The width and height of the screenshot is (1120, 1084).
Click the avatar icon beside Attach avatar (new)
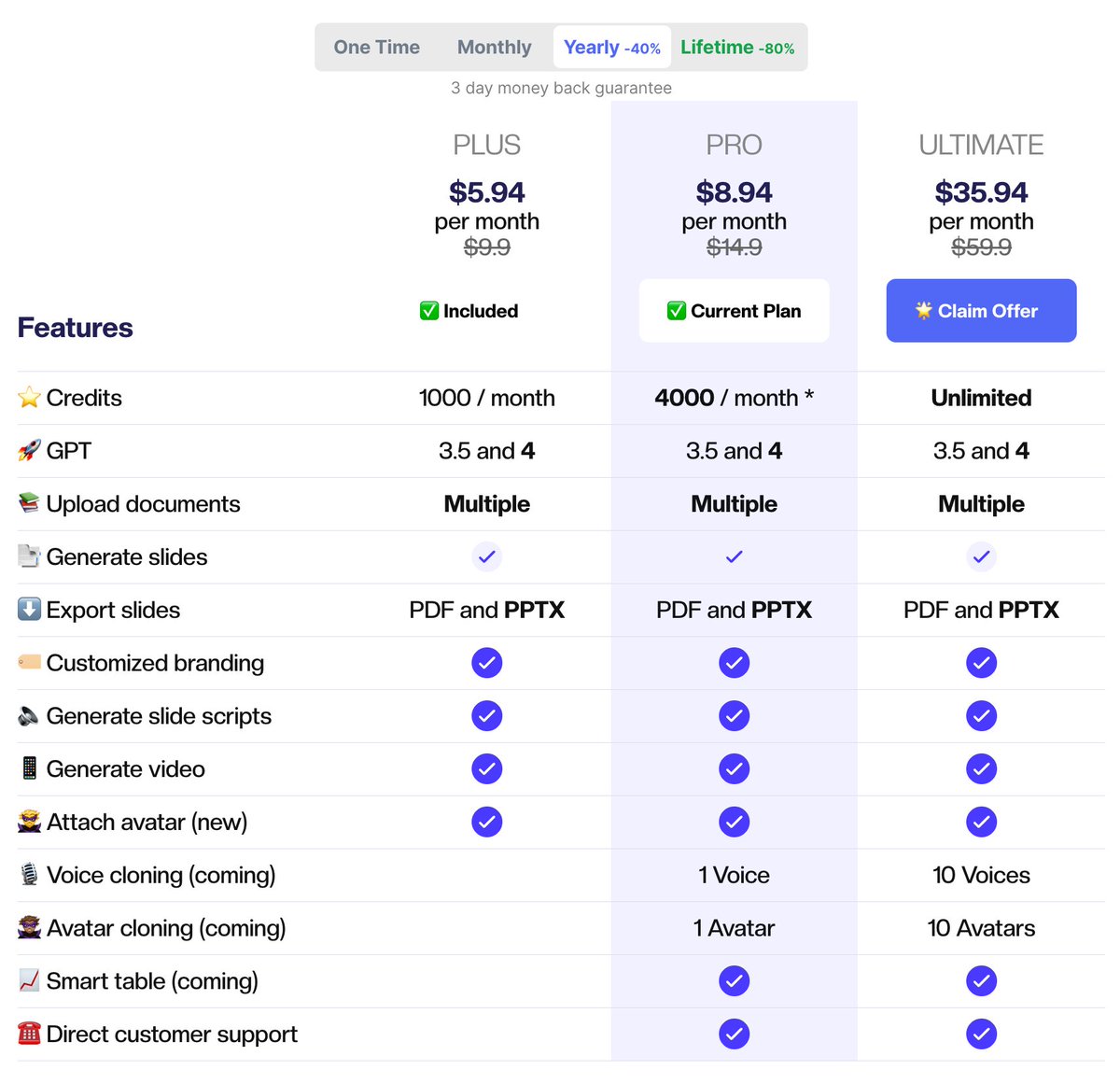click(x=29, y=822)
